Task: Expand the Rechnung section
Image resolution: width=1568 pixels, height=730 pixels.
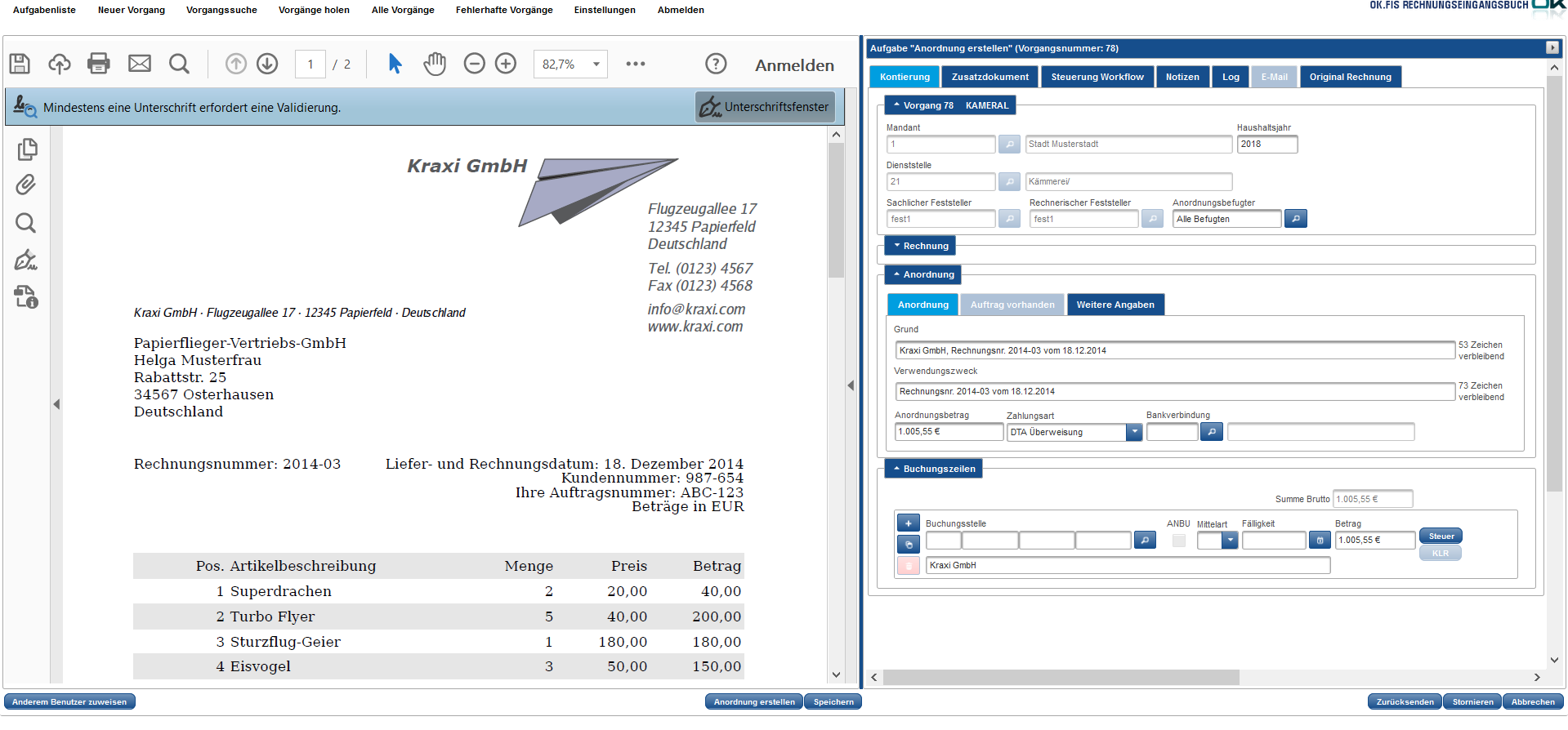Action: pos(920,246)
